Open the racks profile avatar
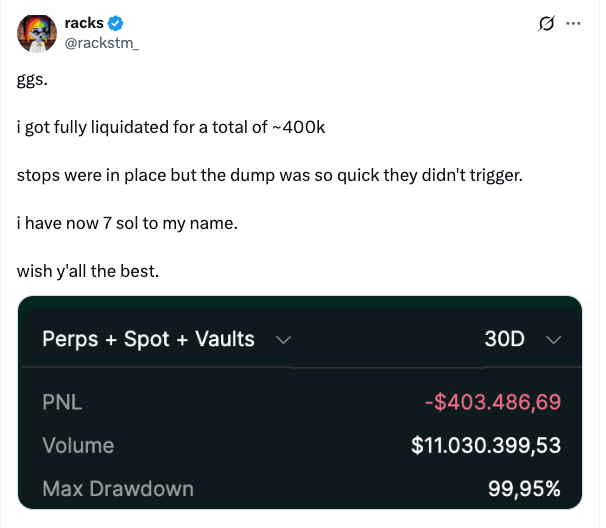The image size is (606, 528). point(35,34)
